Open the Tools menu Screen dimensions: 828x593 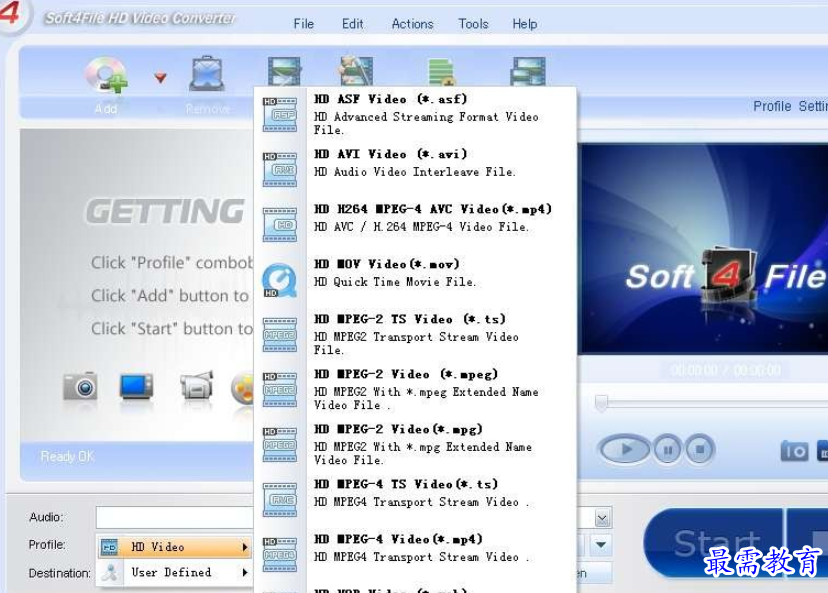pos(473,24)
